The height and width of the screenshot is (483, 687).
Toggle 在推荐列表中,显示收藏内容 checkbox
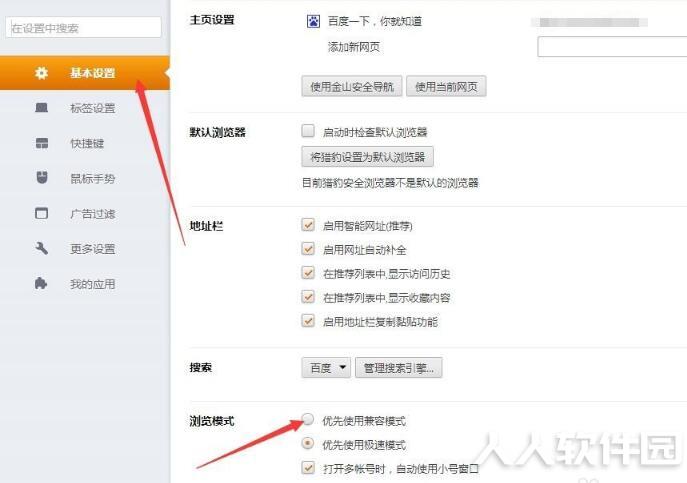coord(308,297)
